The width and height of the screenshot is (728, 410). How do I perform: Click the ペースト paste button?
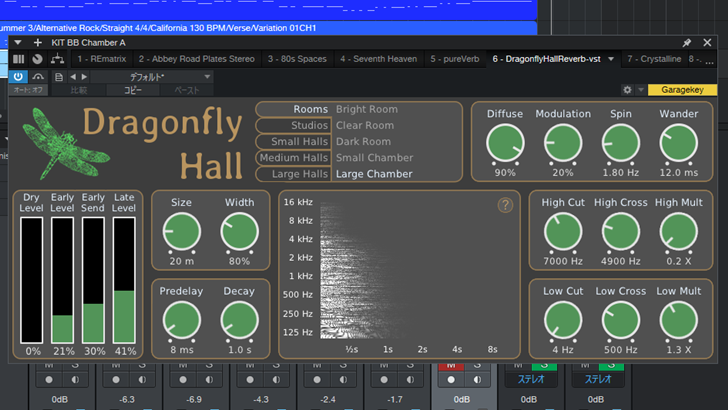pos(187,90)
